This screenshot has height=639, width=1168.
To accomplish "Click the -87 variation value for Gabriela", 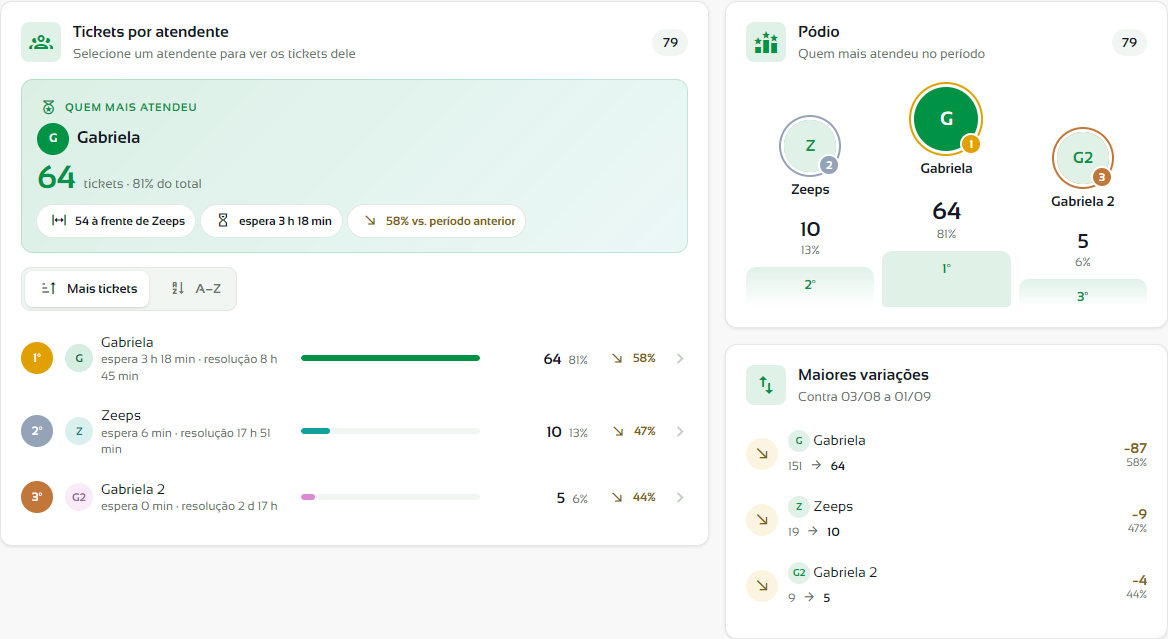I will click(1134, 448).
